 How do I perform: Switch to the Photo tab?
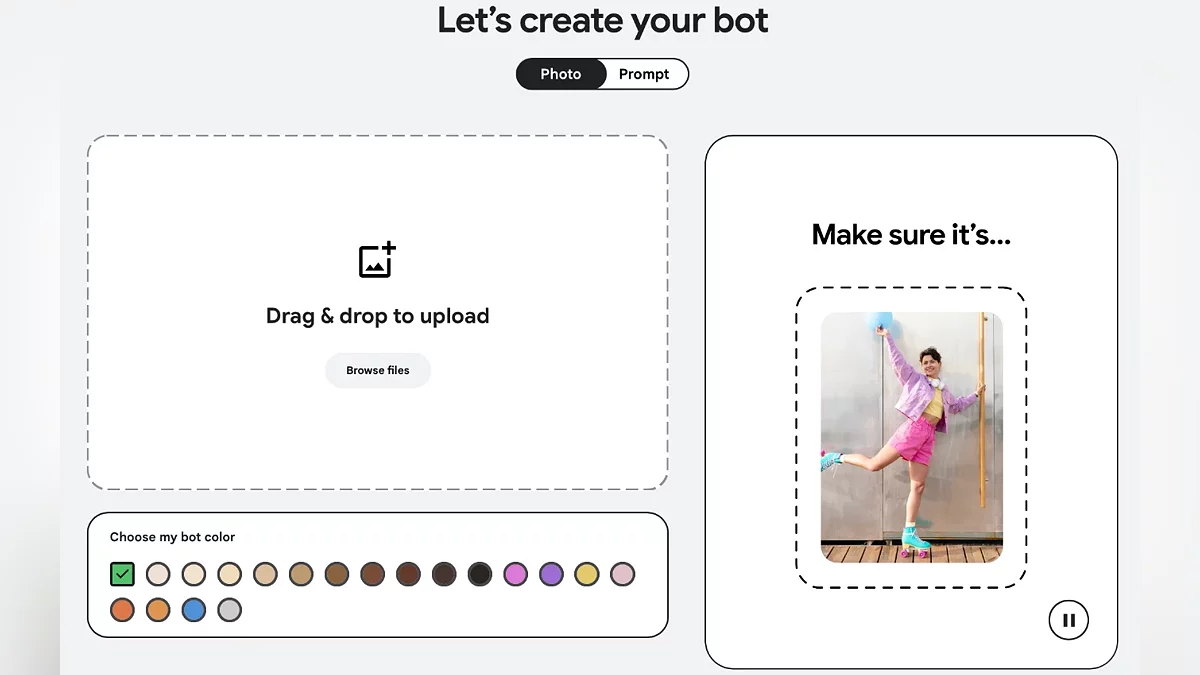[x=561, y=74]
